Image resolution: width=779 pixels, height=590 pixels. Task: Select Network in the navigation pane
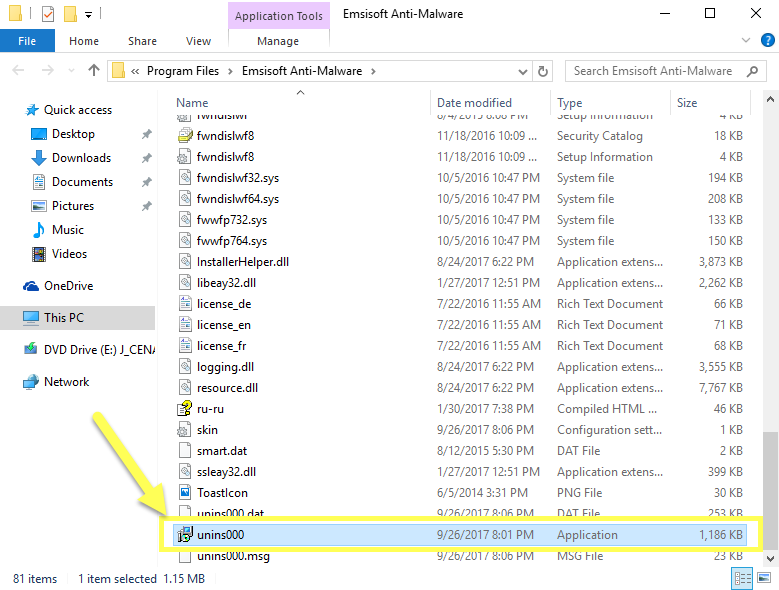67,381
